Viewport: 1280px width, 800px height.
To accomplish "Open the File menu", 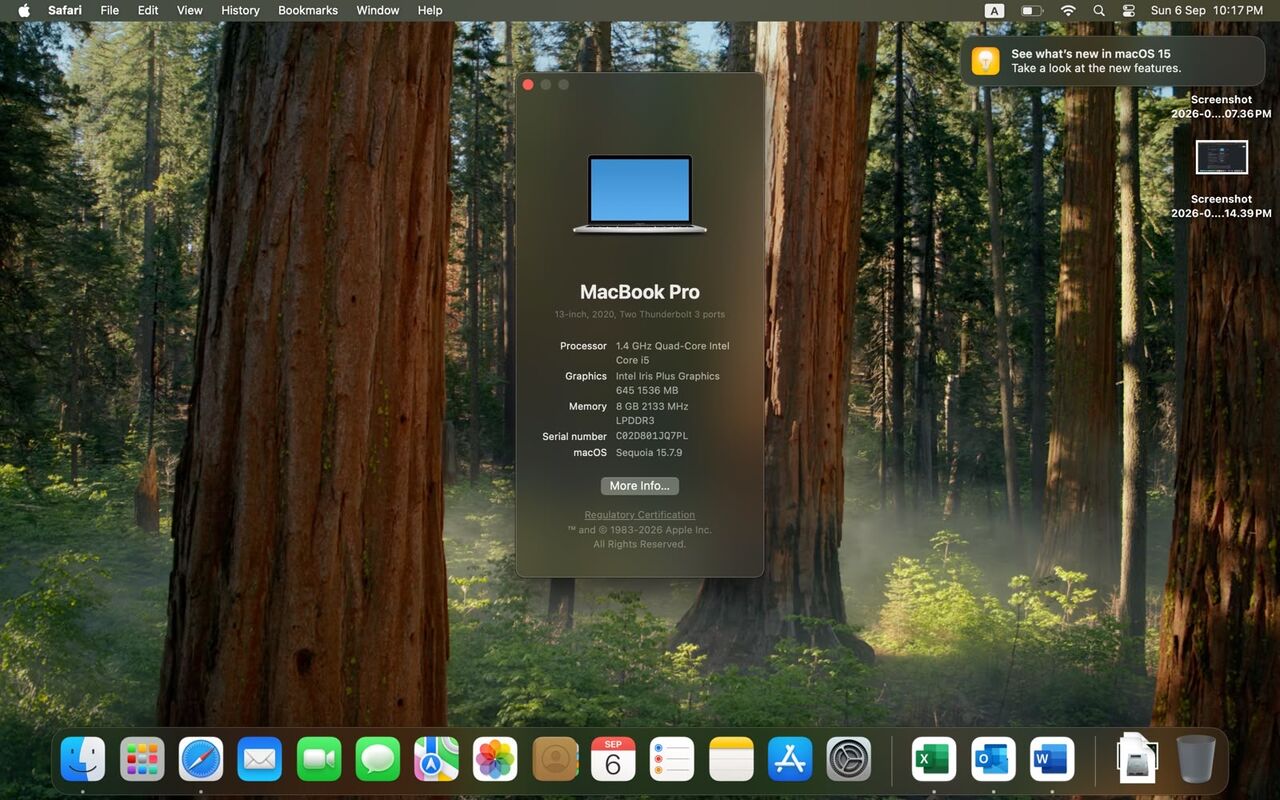I will tap(110, 10).
